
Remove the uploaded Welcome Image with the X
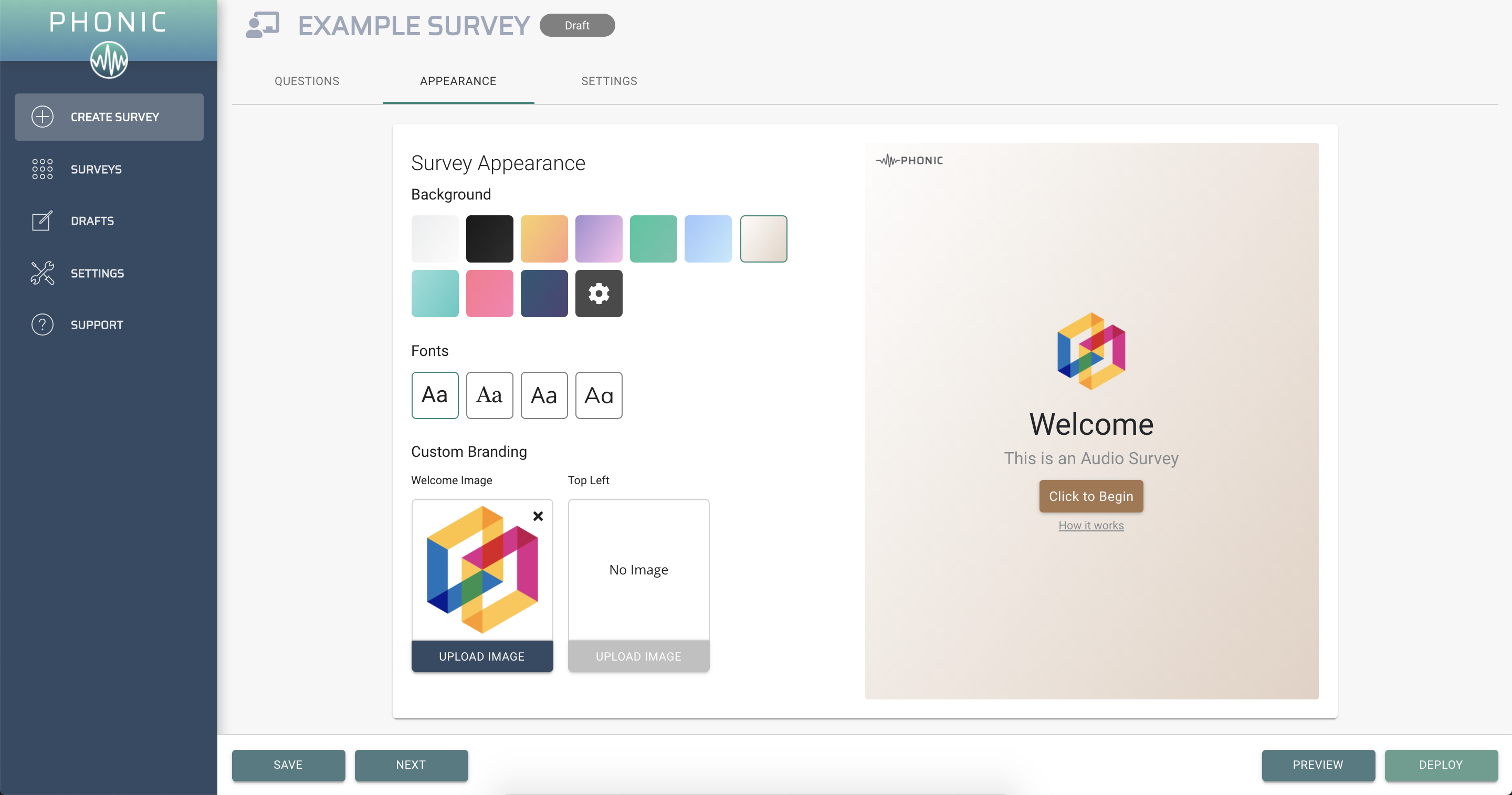(538, 516)
